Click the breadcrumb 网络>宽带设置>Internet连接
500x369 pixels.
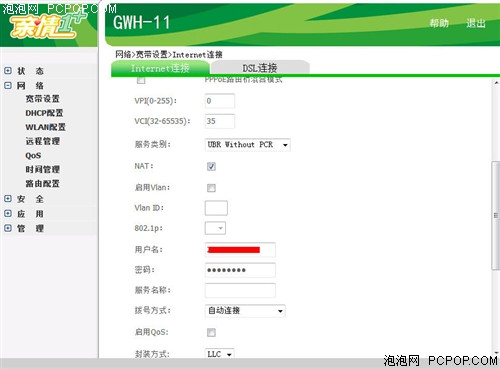169,54
